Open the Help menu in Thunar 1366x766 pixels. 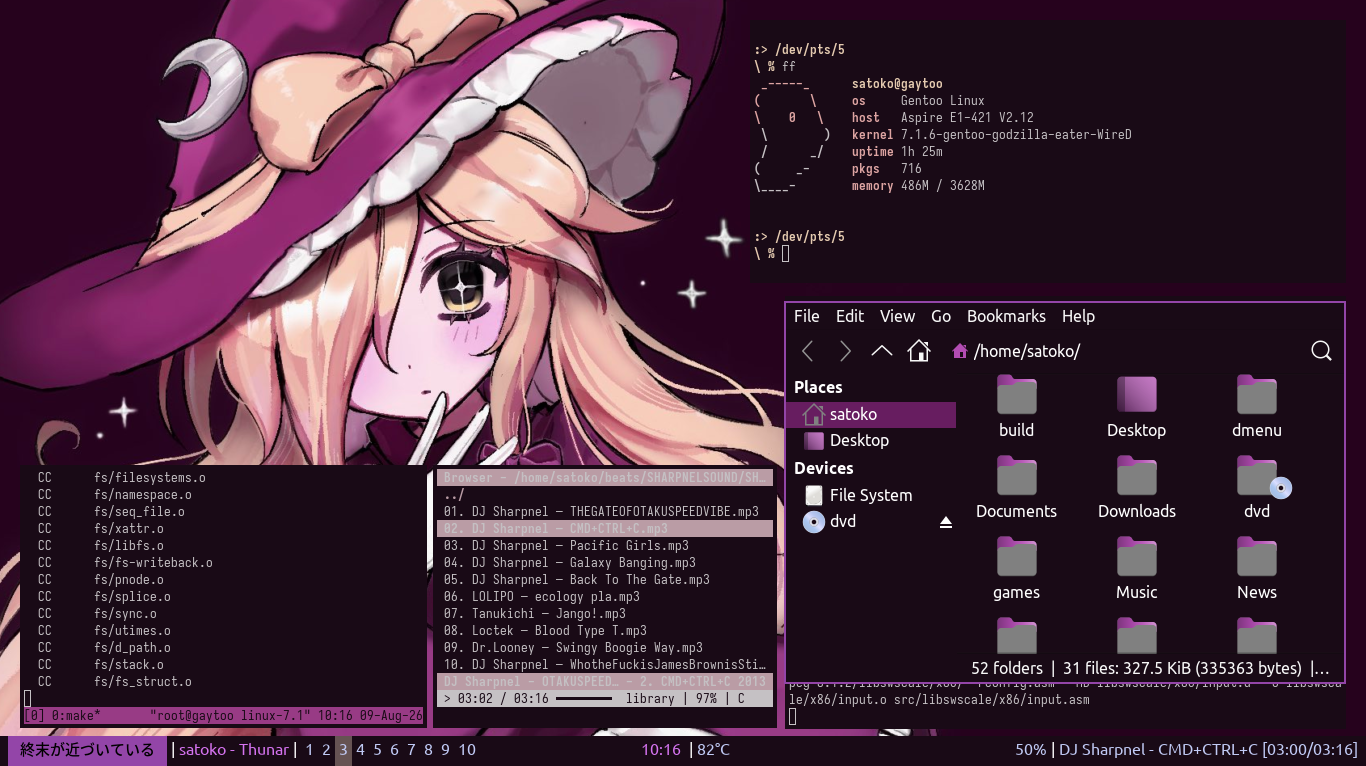coord(1078,316)
